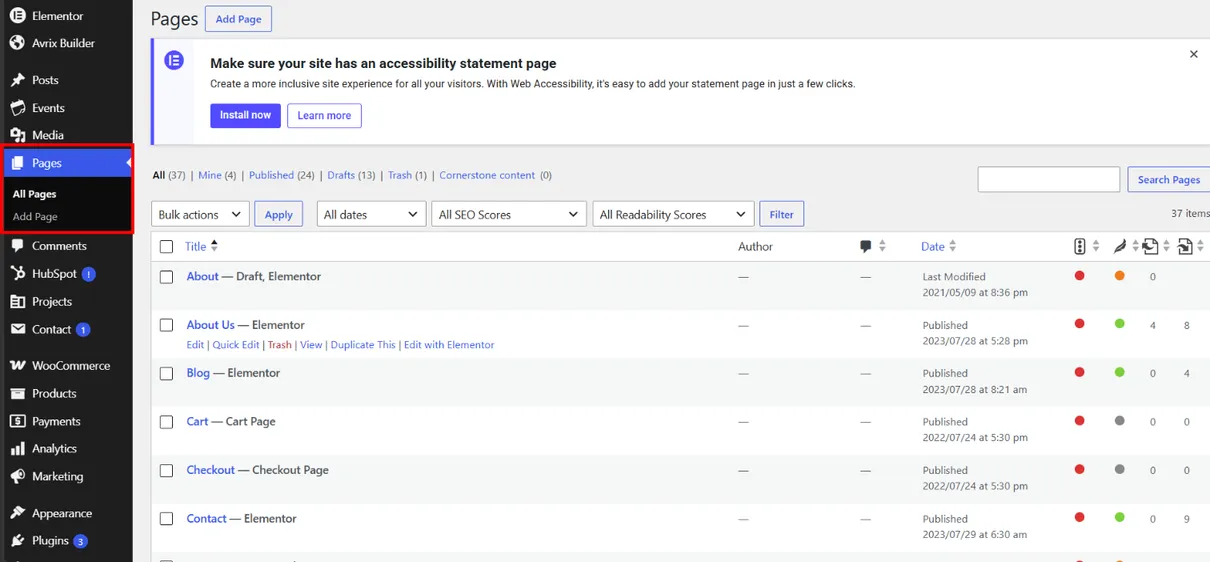Tick the checkbox for the About Us page
Viewport: 1210px width, 562px height.
(167, 325)
